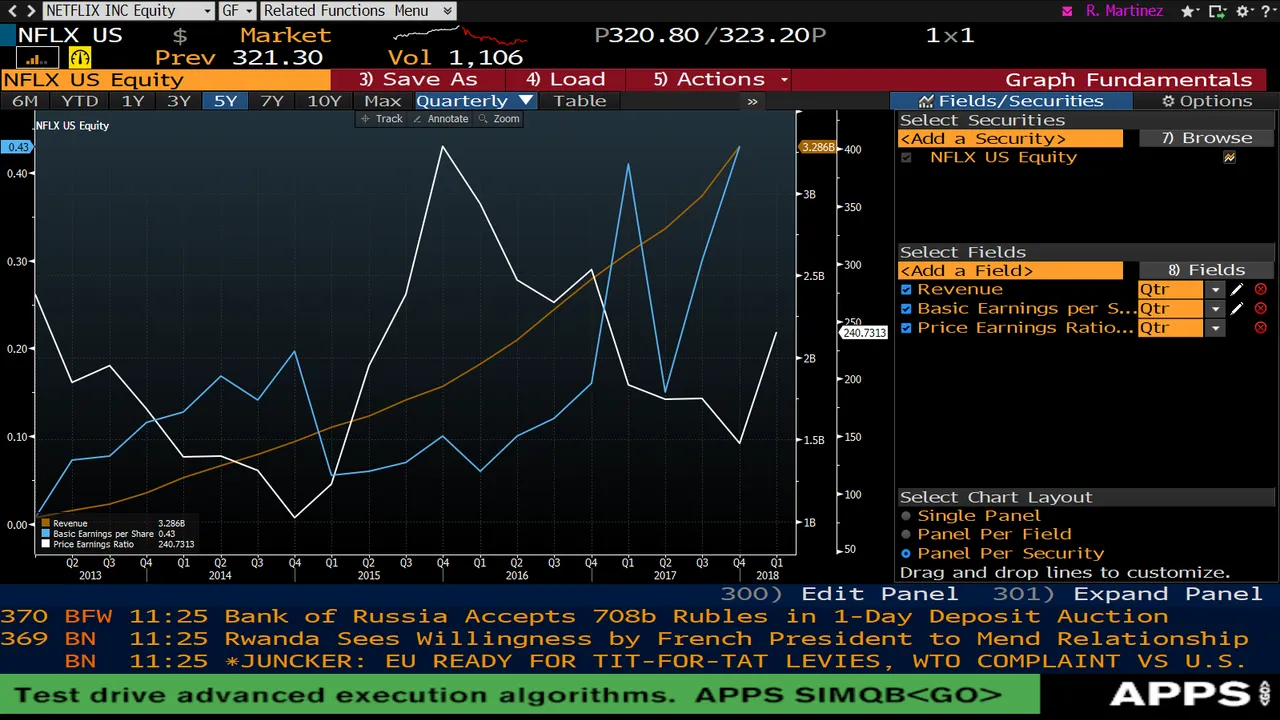The image size is (1280, 720).
Task: Open the top-right window options icon
Action: pyautogui.click(x=1219, y=11)
